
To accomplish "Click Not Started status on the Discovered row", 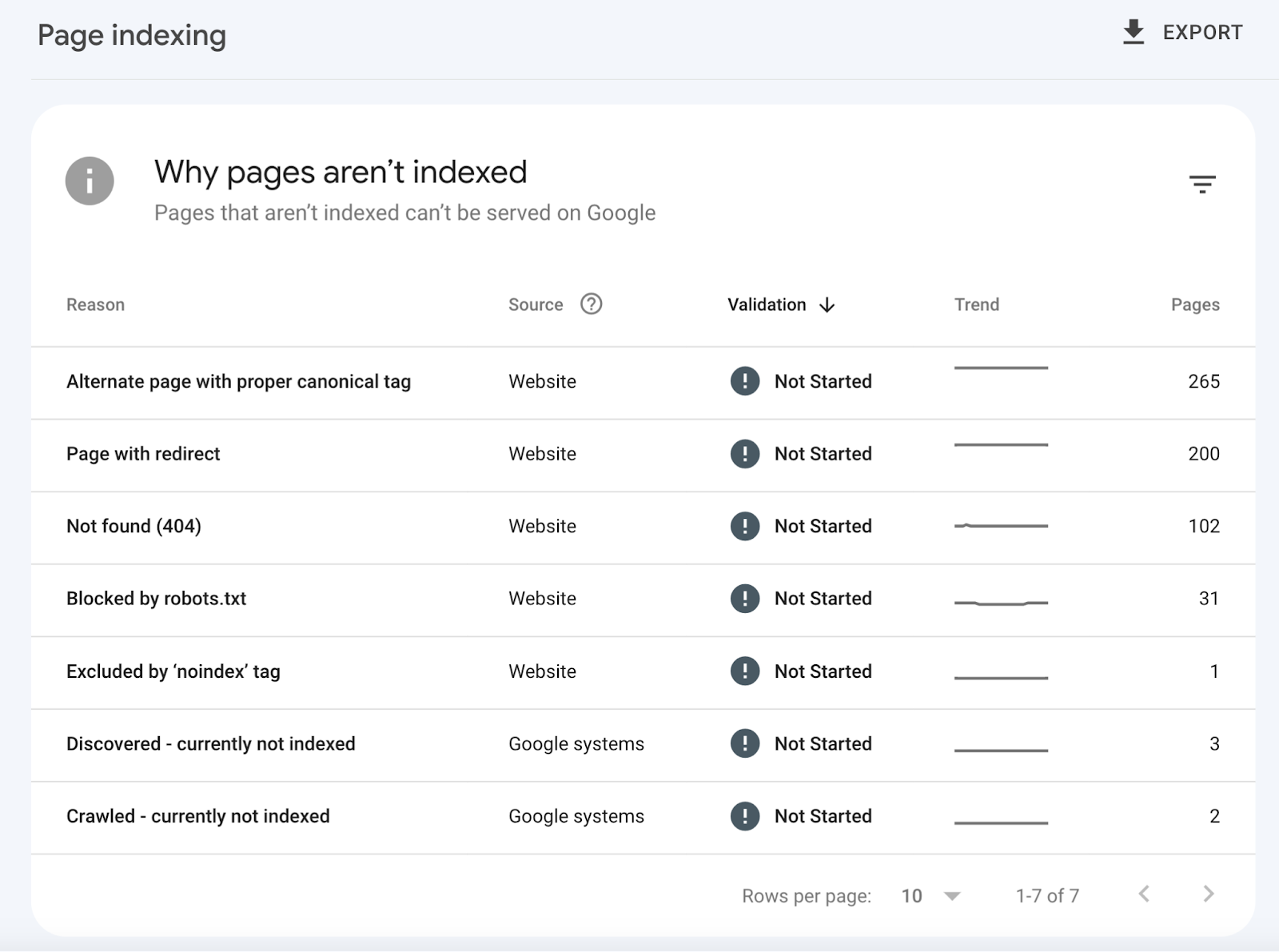I will click(822, 743).
